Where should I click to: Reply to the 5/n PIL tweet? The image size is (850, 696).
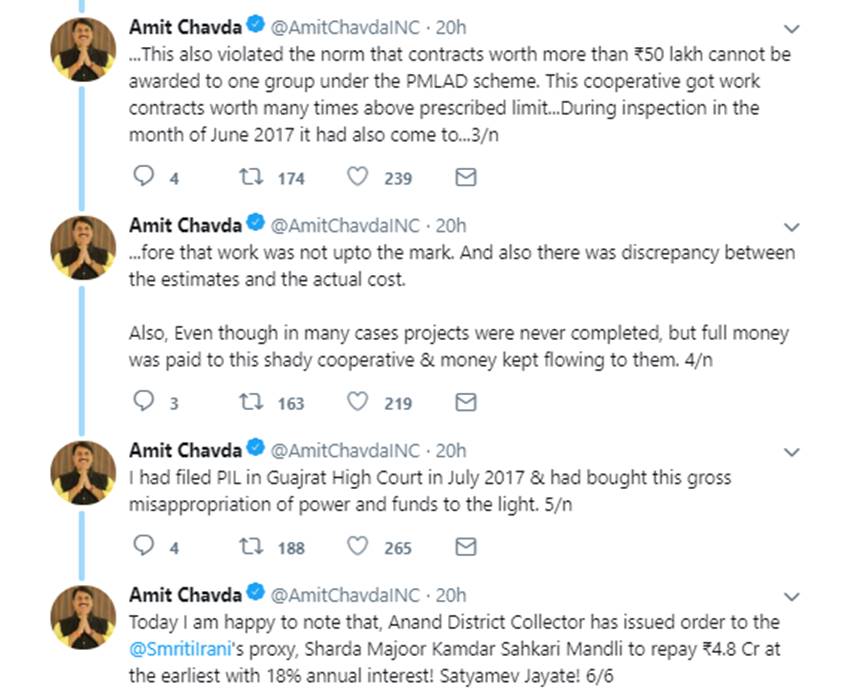click(x=144, y=547)
